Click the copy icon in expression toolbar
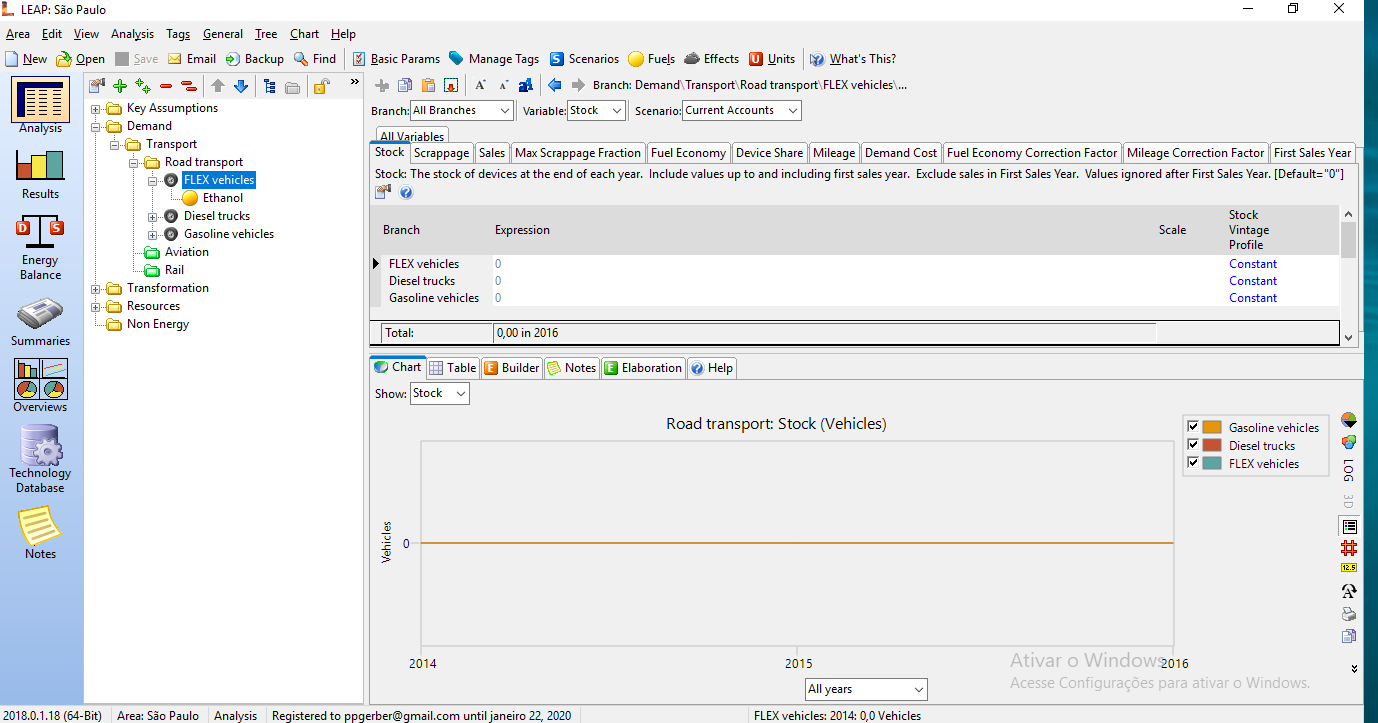 tap(405, 85)
